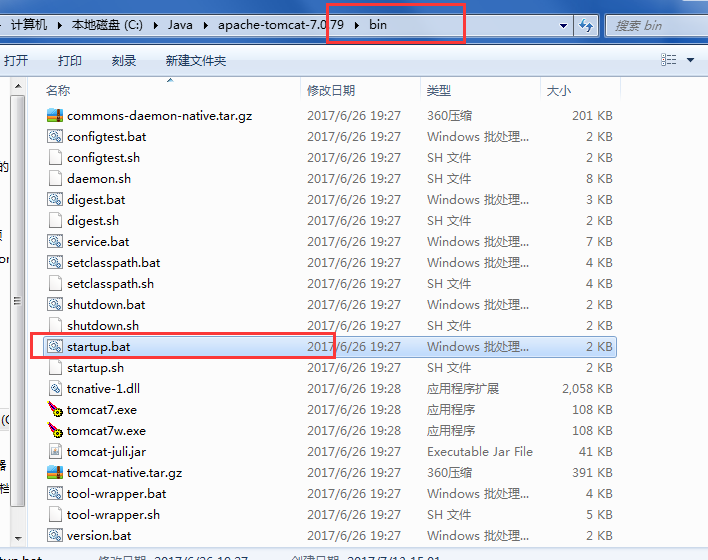Click the version.bat batch file icon

[55, 536]
